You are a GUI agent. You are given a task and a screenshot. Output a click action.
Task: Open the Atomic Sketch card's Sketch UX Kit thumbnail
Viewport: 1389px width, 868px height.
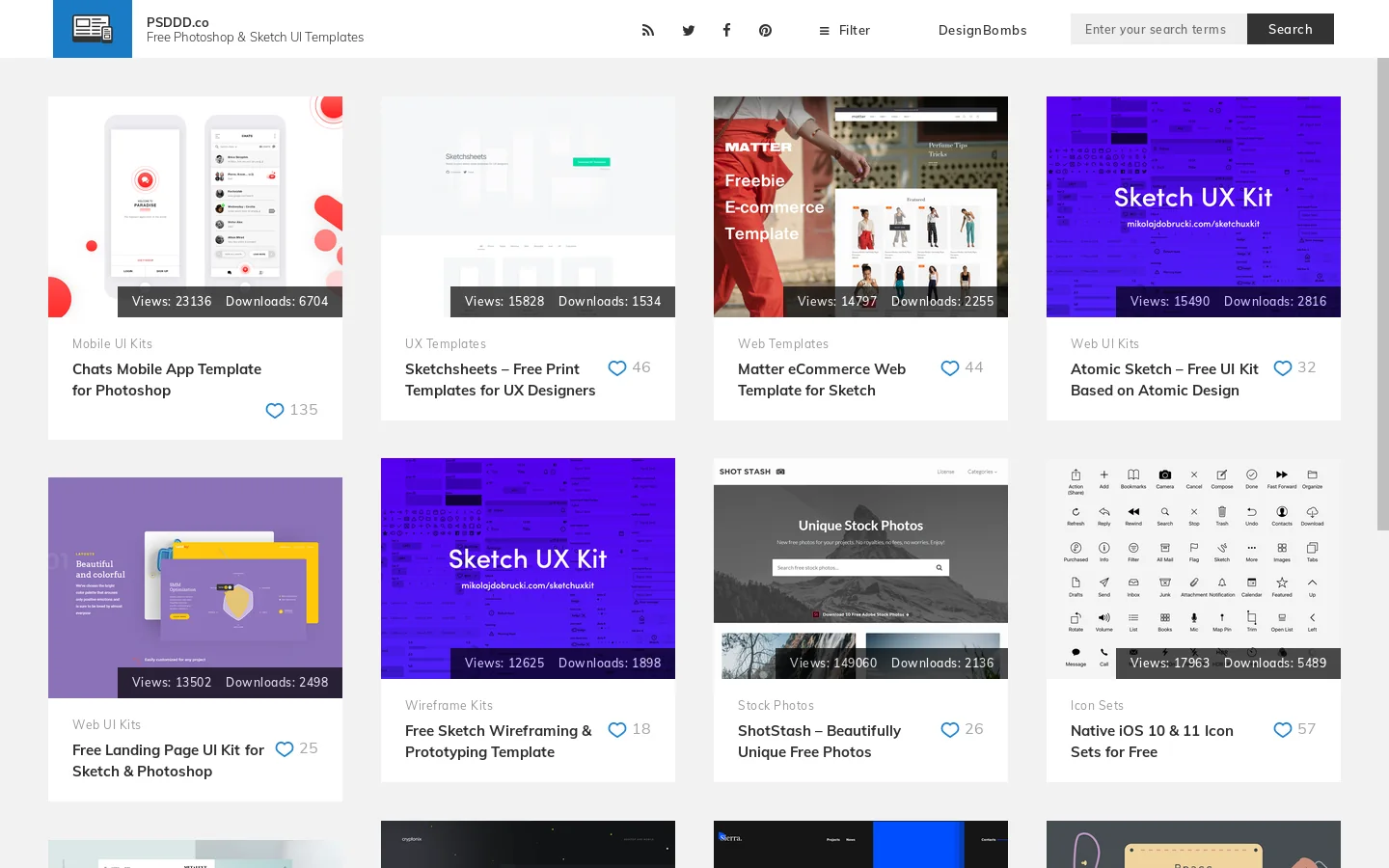(1193, 206)
